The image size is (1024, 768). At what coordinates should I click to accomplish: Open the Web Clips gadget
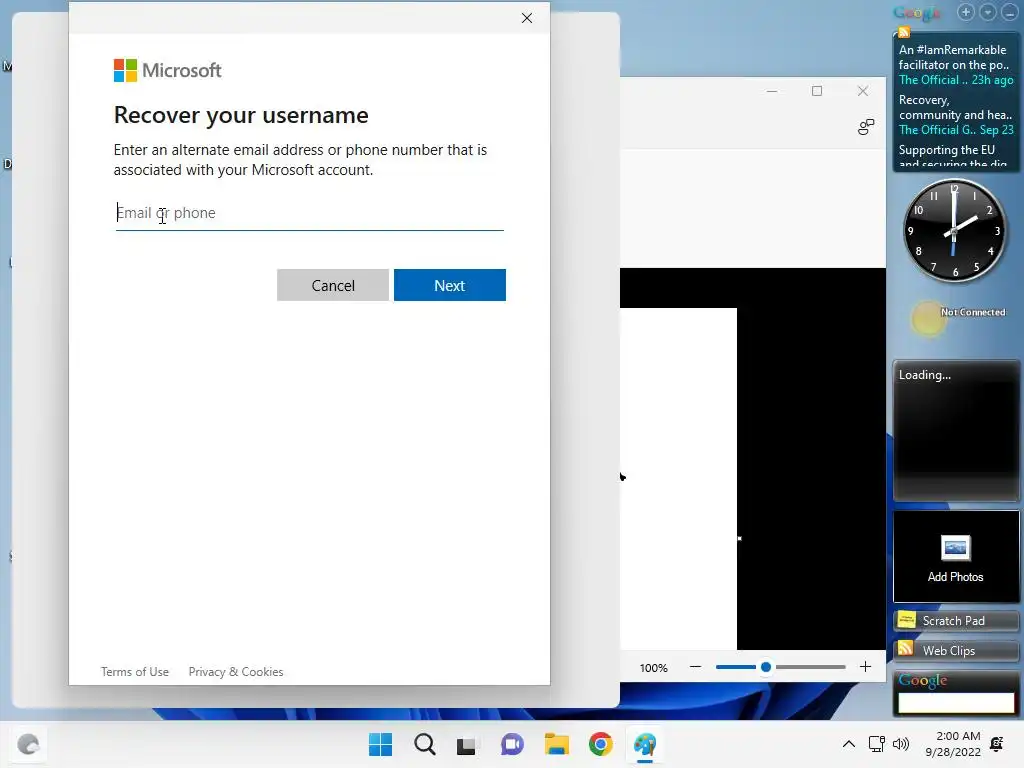(955, 650)
